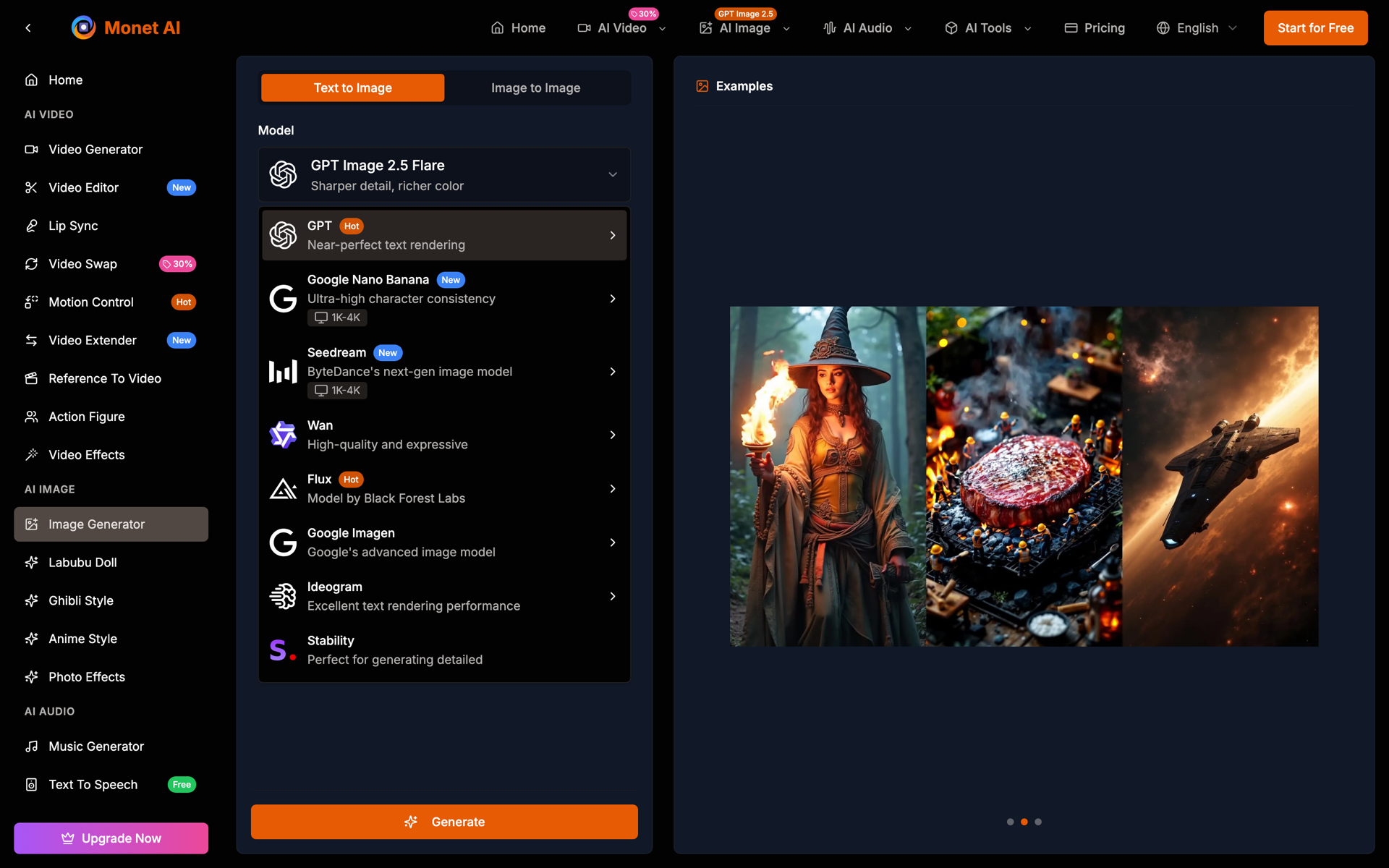The image size is (1389, 868).
Task: Open the Video Editor scissors item
Action: click(111, 188)
